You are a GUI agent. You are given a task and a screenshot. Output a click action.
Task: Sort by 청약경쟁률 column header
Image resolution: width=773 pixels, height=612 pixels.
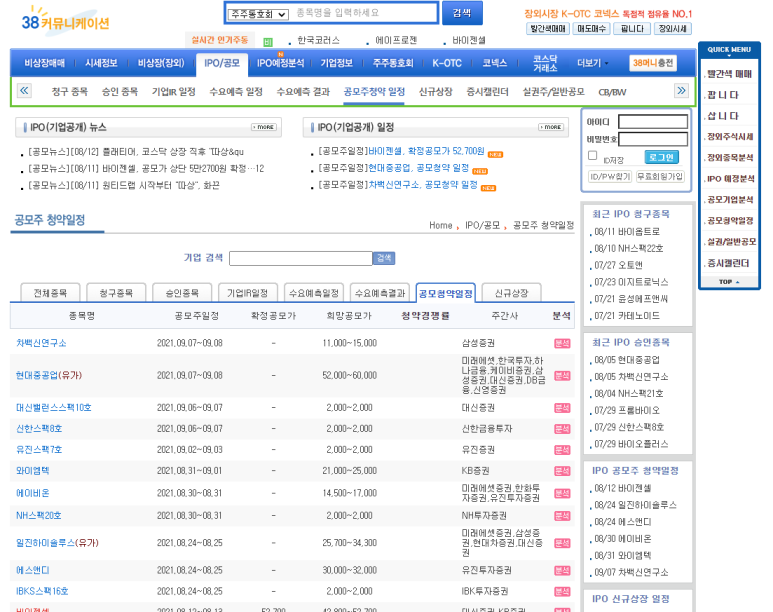(x=425, y=316)
